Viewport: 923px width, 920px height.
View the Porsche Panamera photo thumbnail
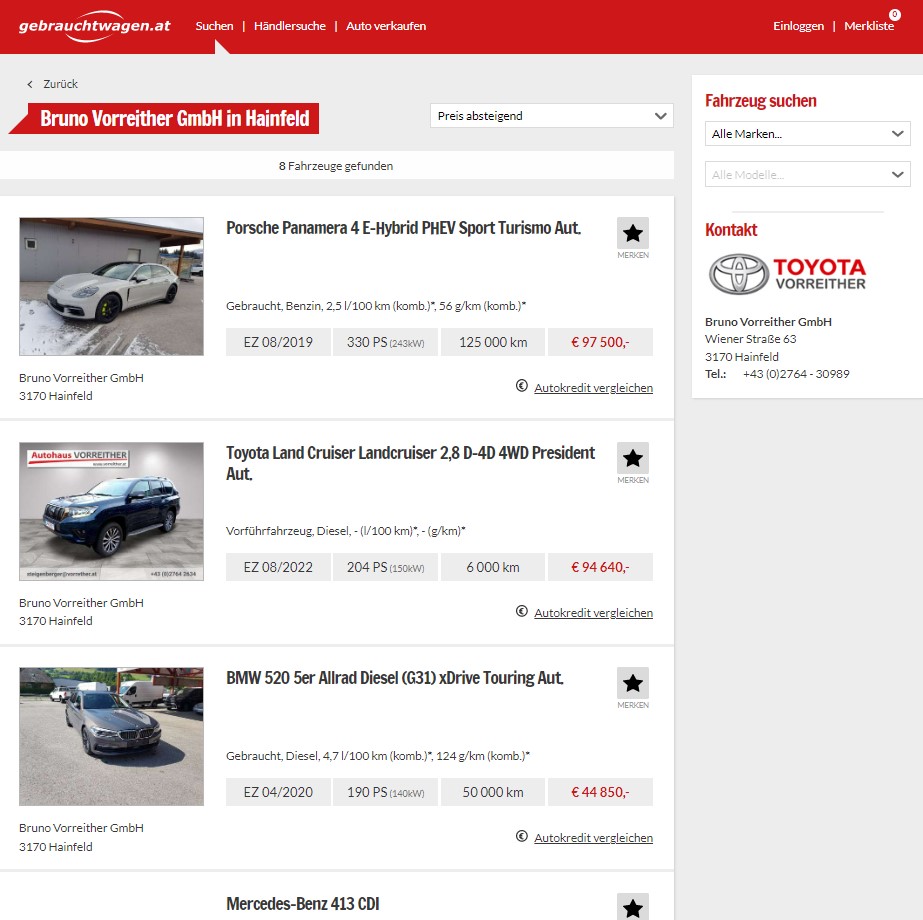111,286
